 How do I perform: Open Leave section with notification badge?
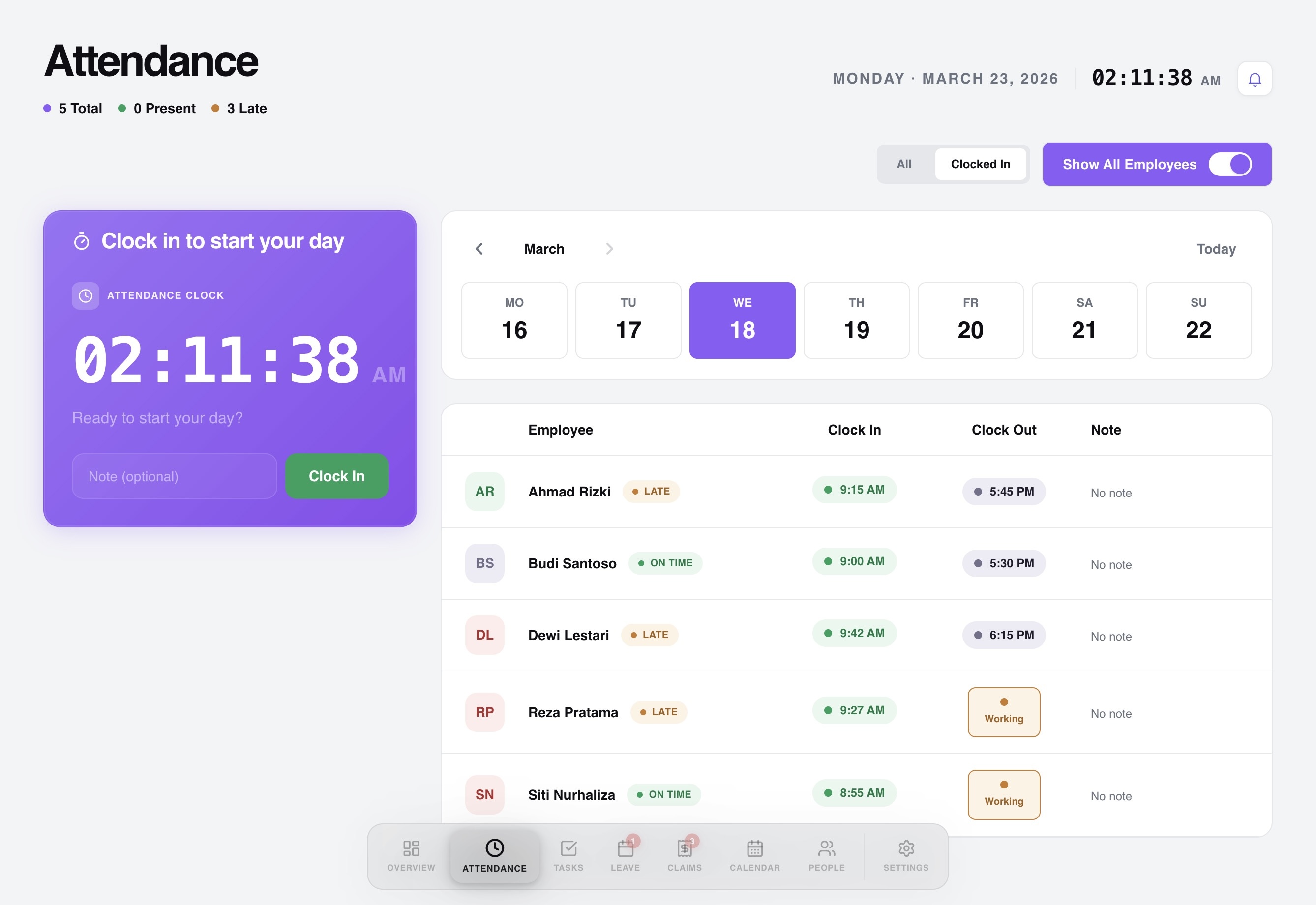625,855
